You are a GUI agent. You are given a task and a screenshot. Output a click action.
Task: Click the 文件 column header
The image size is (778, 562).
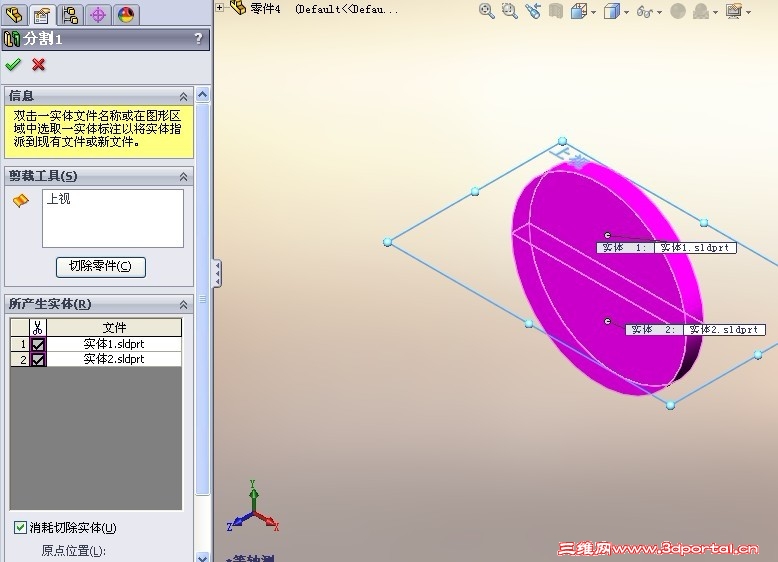[x=114, y=327]
